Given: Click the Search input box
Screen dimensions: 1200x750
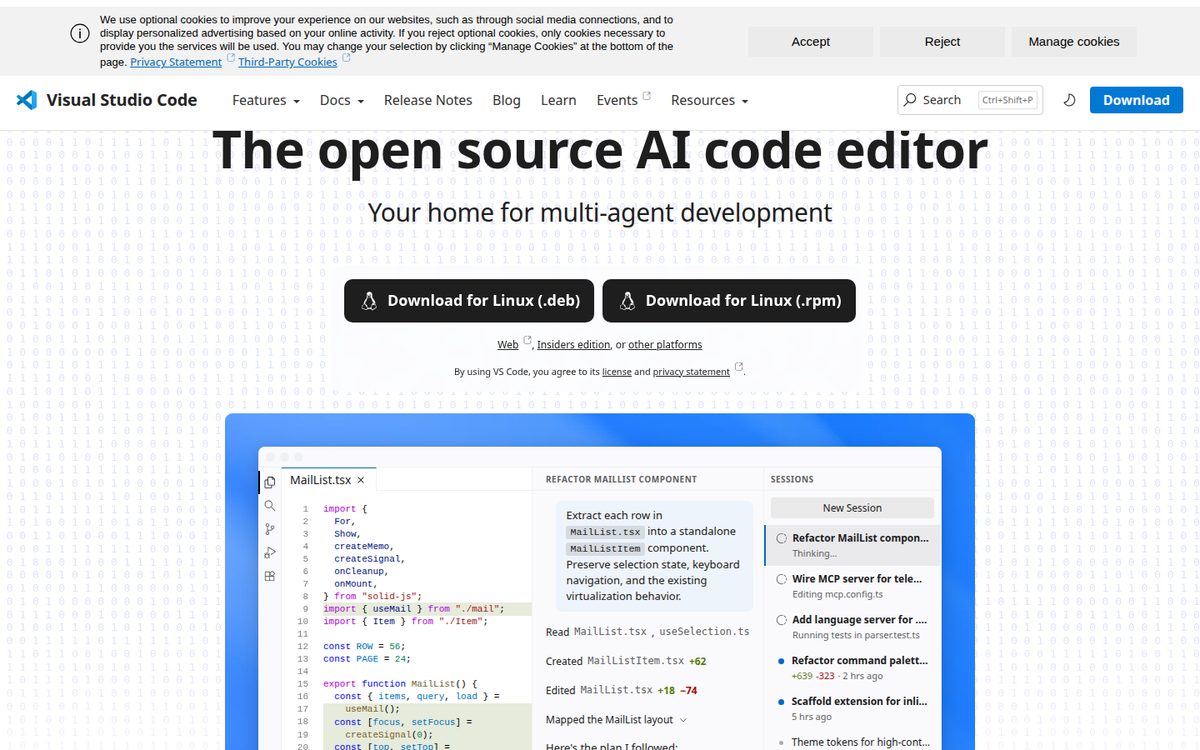Looking at the screenshot, I should 969,100.
